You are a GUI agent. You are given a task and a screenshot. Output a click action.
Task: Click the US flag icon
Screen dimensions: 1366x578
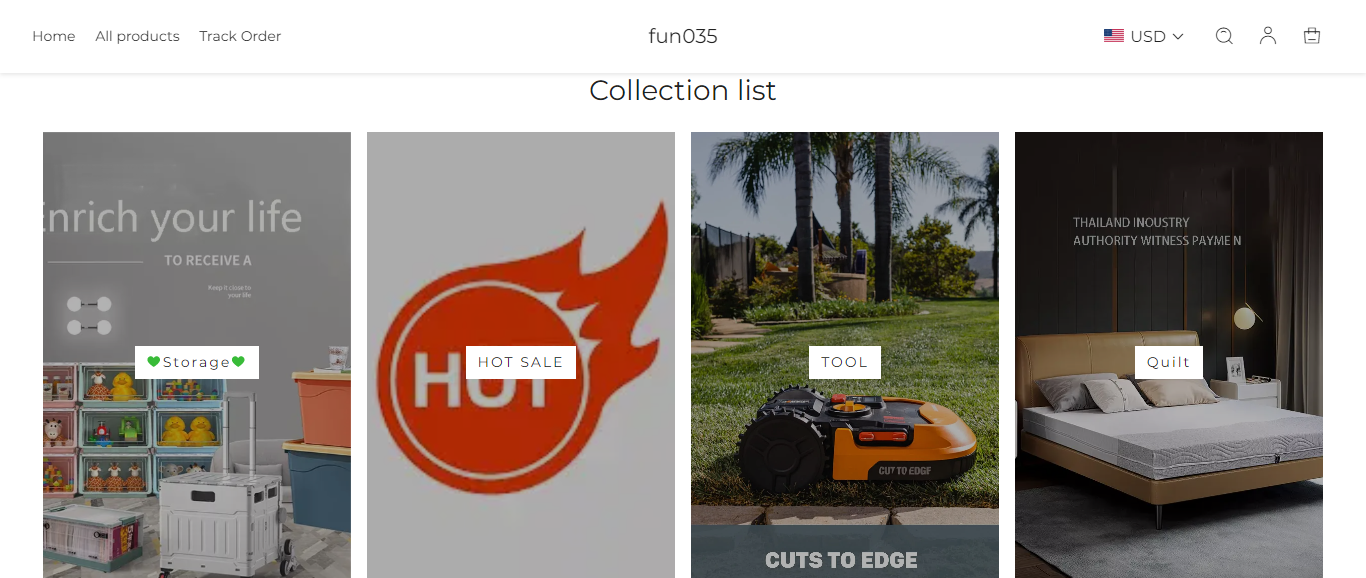pos(1114,36)
